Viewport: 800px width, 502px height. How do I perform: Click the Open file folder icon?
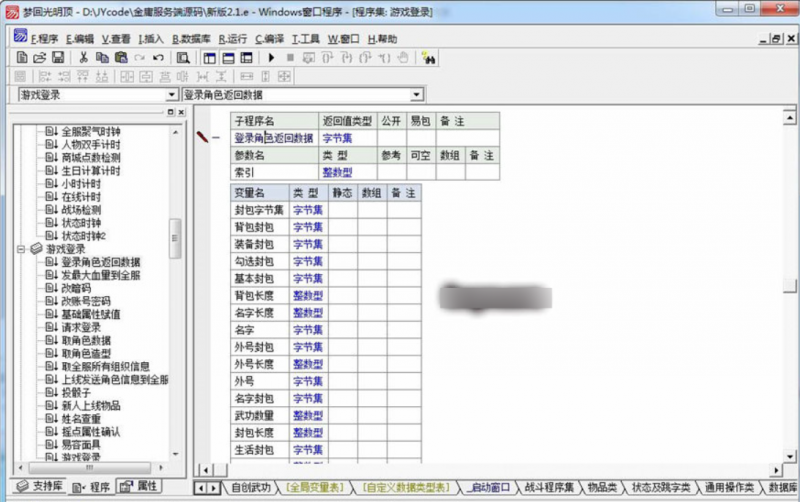(x=39, y=58)
